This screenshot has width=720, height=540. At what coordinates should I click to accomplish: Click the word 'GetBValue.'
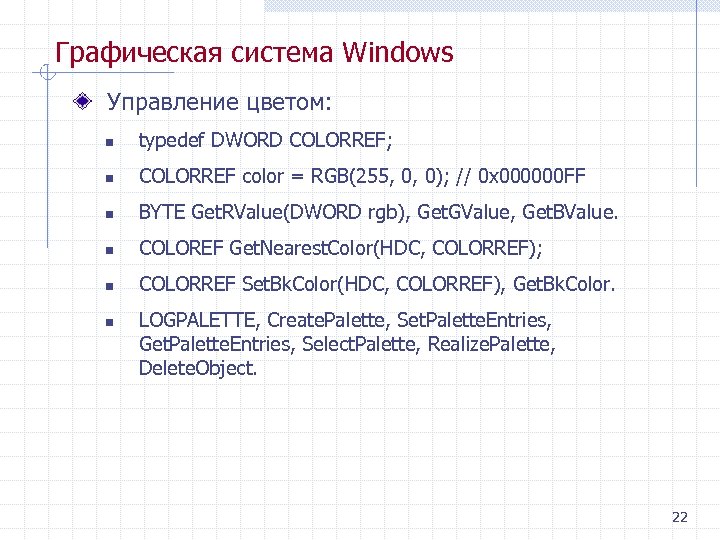pyautogui.click(x=570, y=212)
